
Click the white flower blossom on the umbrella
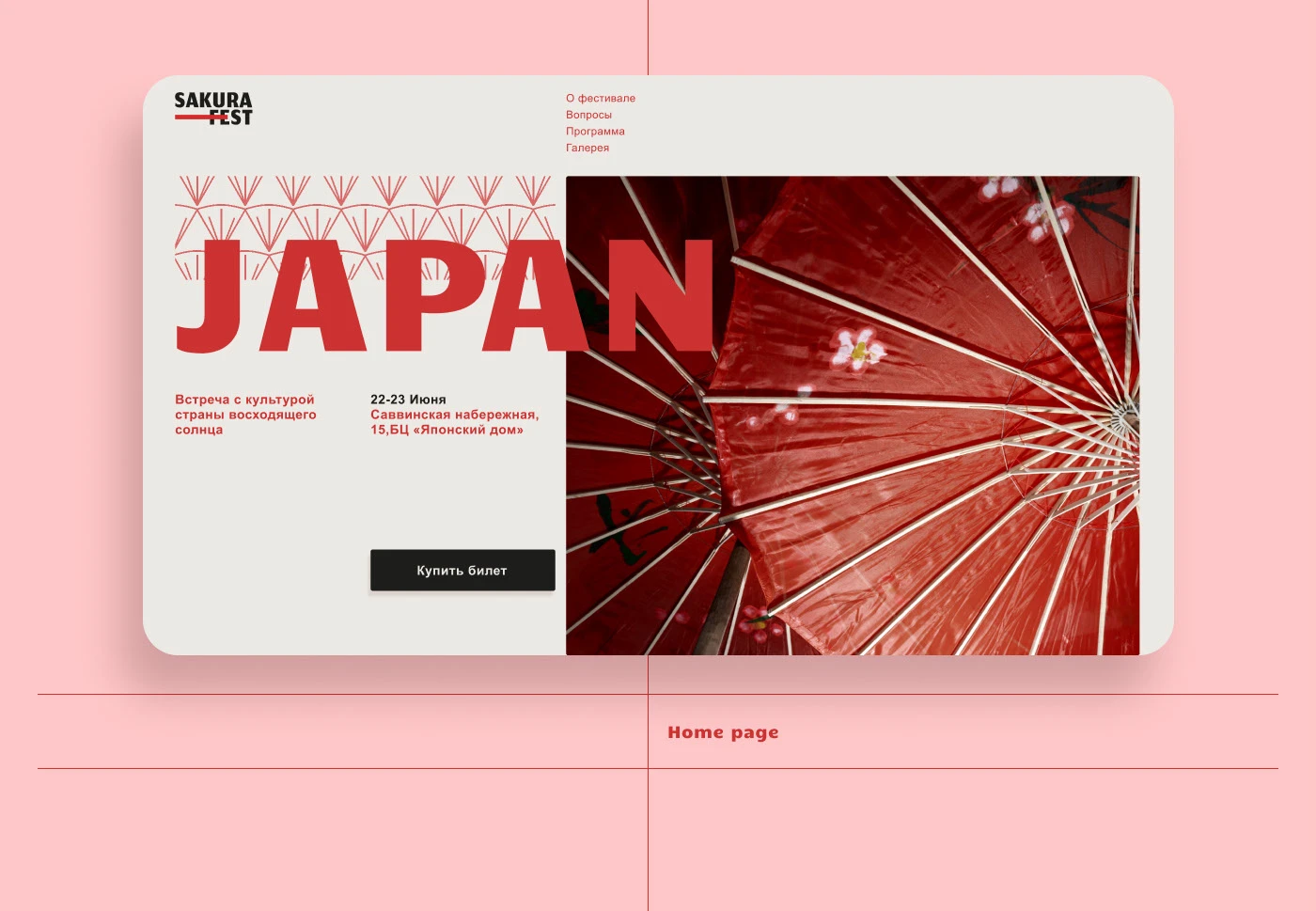[x=857, y=351]
